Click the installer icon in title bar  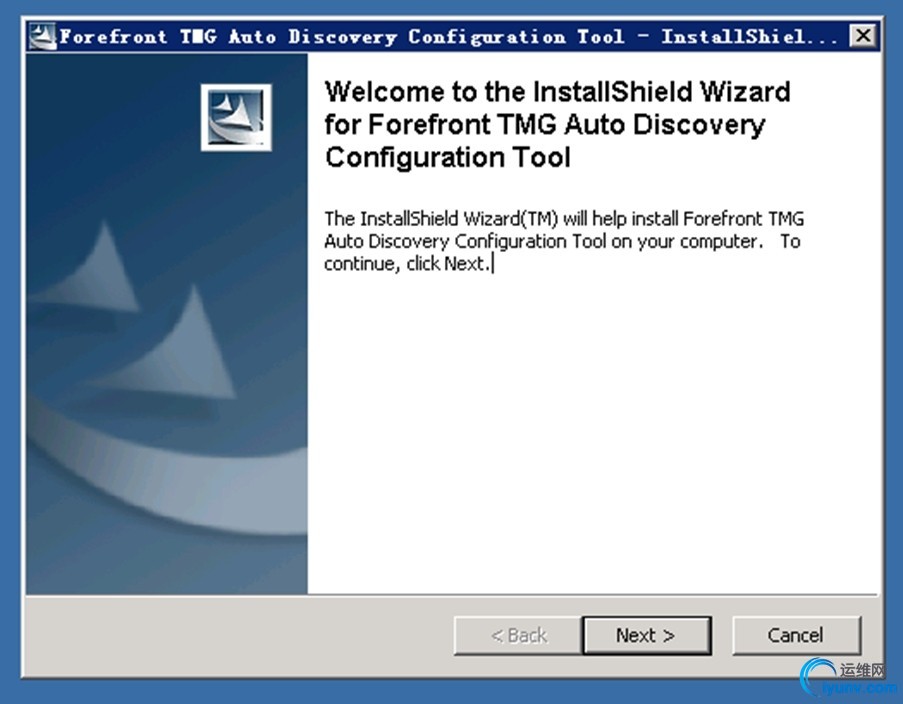coord(42,36)
